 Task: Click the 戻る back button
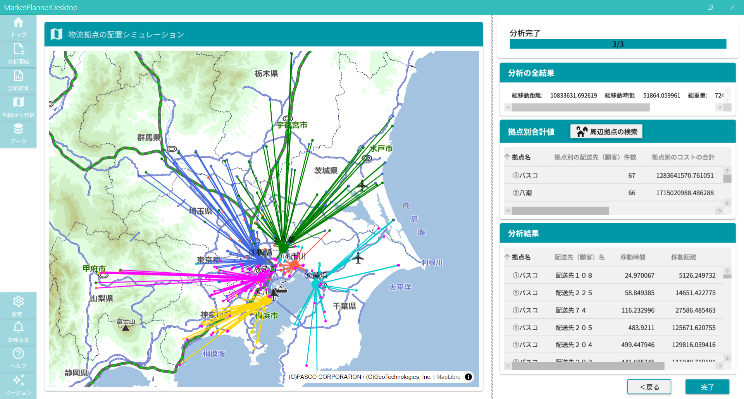tap(649, 387)
